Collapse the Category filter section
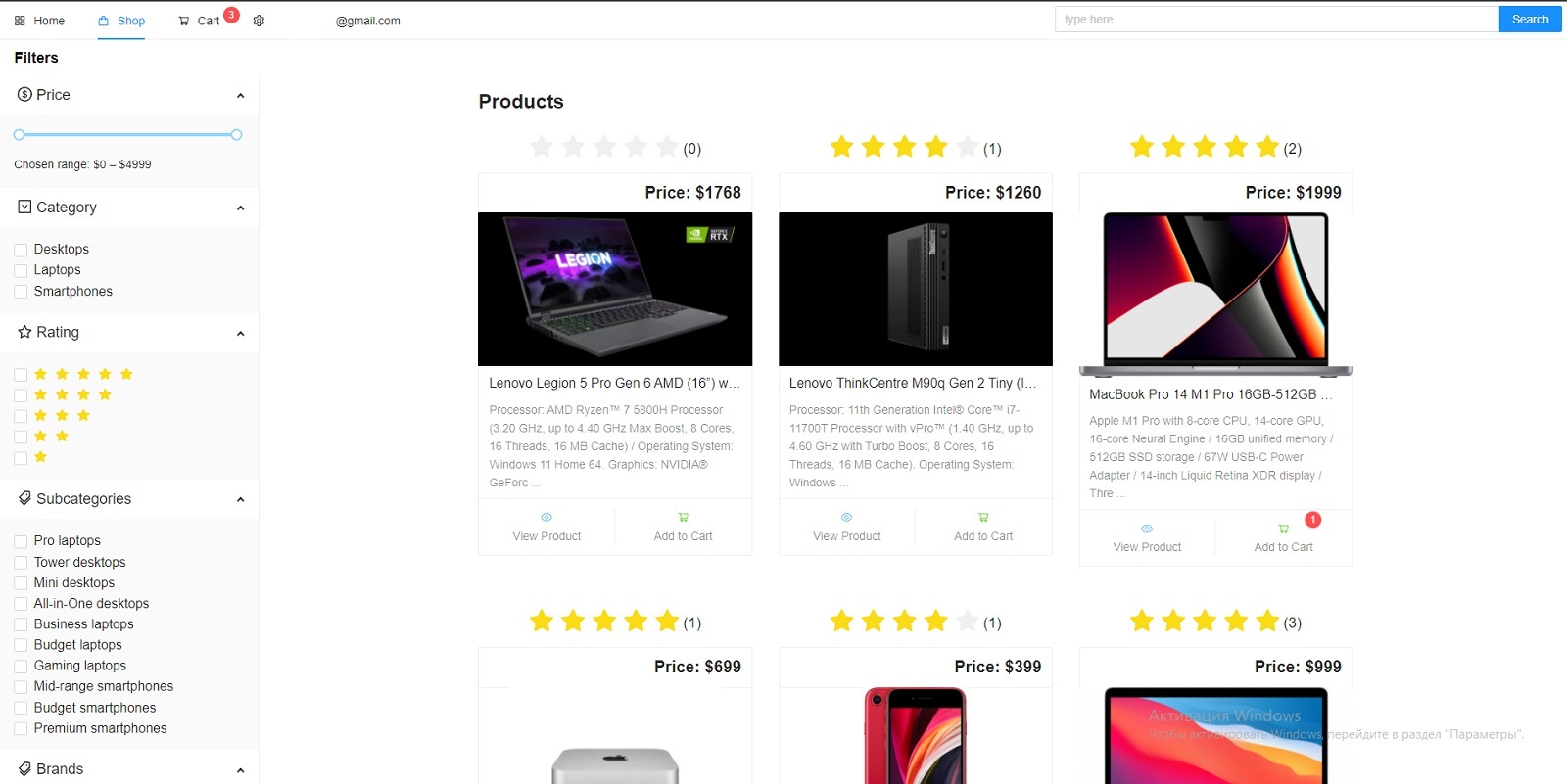This screenshot has height=784, width=1567. 241,207
